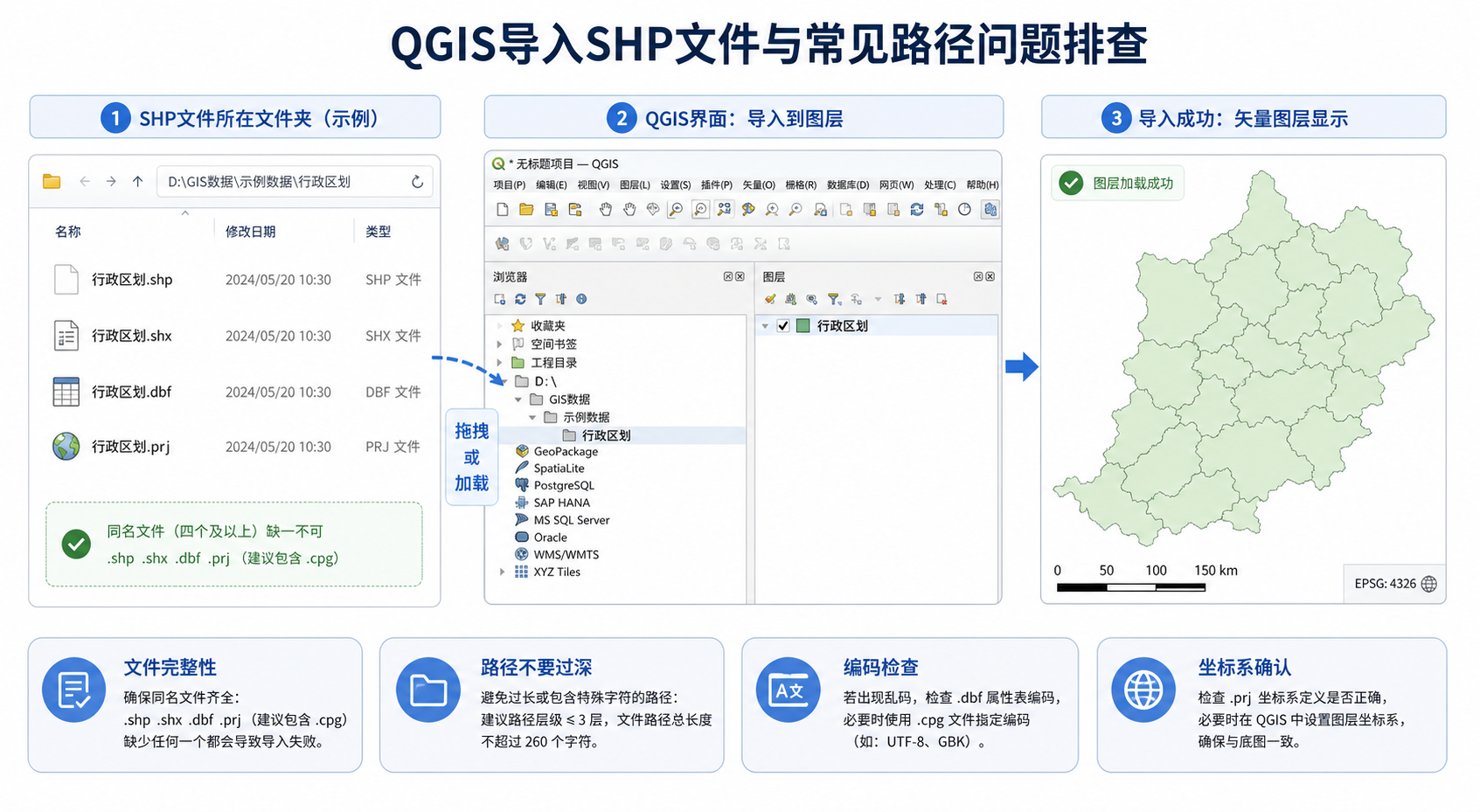The width and height of the screenshot is (1480, 812).
Task: Close the 浏览器 Browser panel
Action: tap(740, 276)
